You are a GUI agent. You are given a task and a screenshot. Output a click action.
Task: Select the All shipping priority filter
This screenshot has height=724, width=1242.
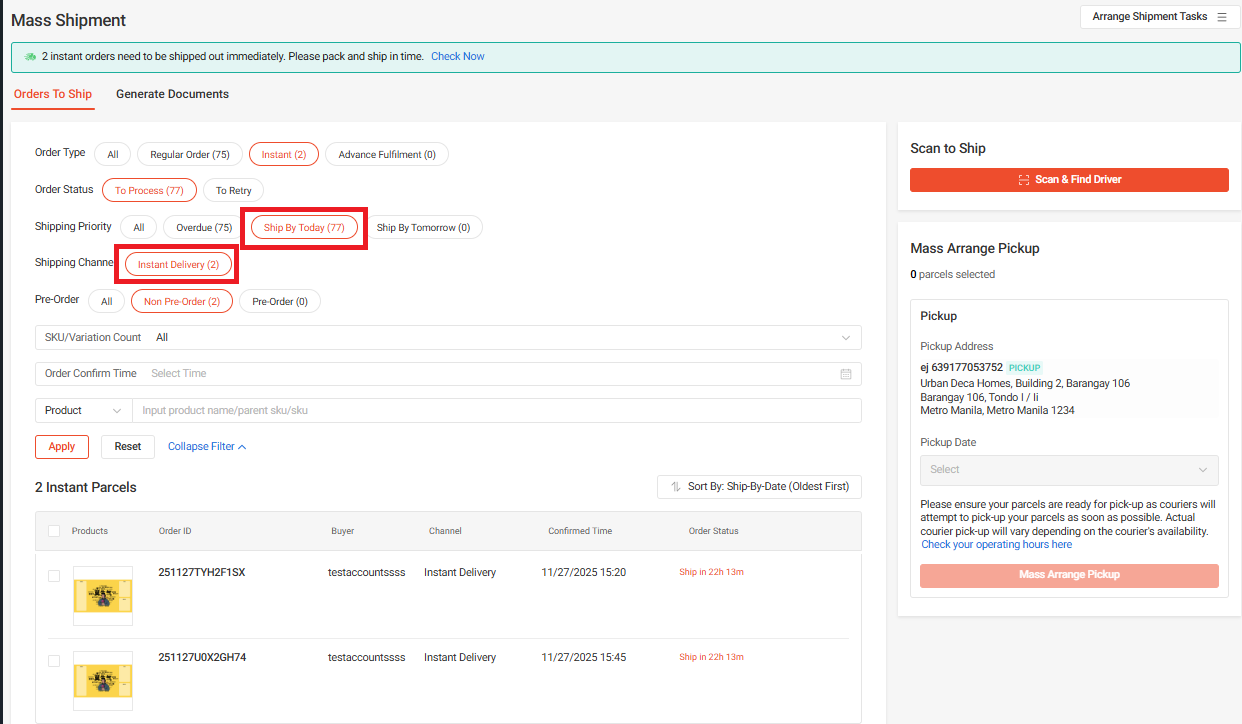click(x=139, y=227)
